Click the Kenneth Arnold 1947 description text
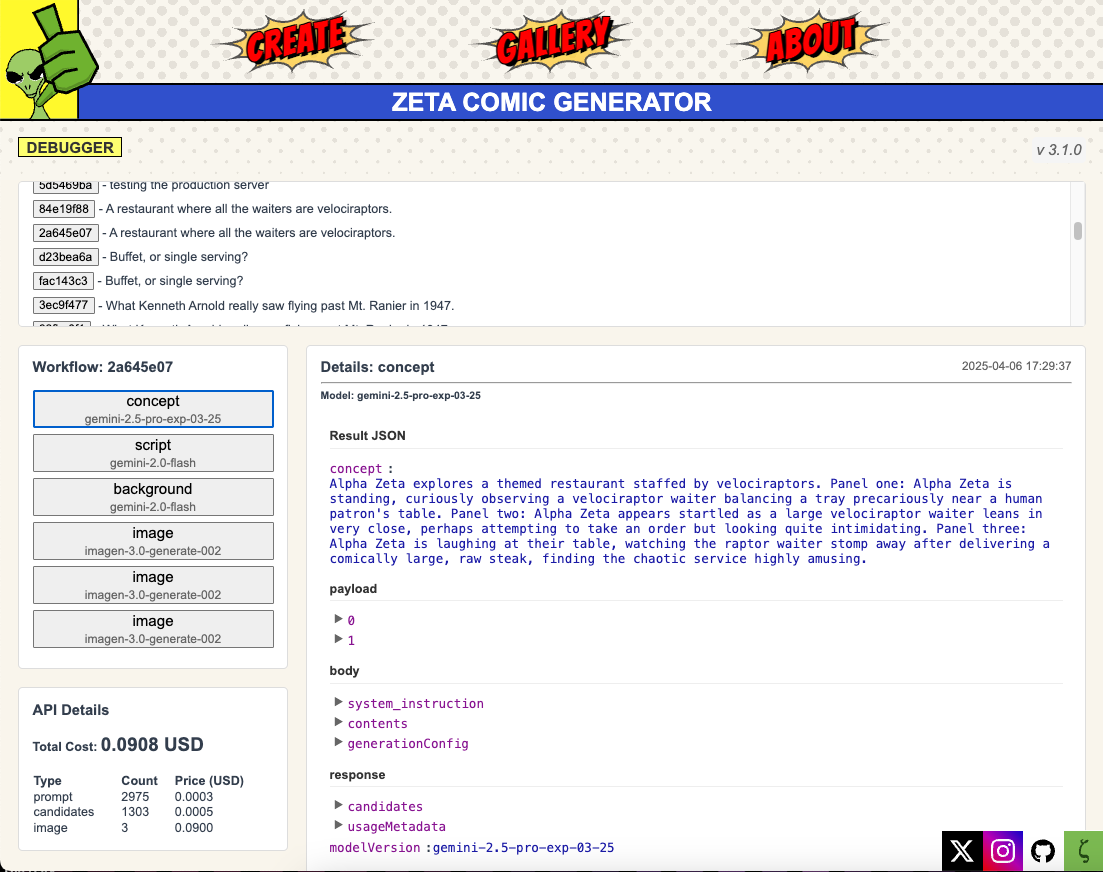This screenshot has width=1103, height=872. tap(280, 306)
